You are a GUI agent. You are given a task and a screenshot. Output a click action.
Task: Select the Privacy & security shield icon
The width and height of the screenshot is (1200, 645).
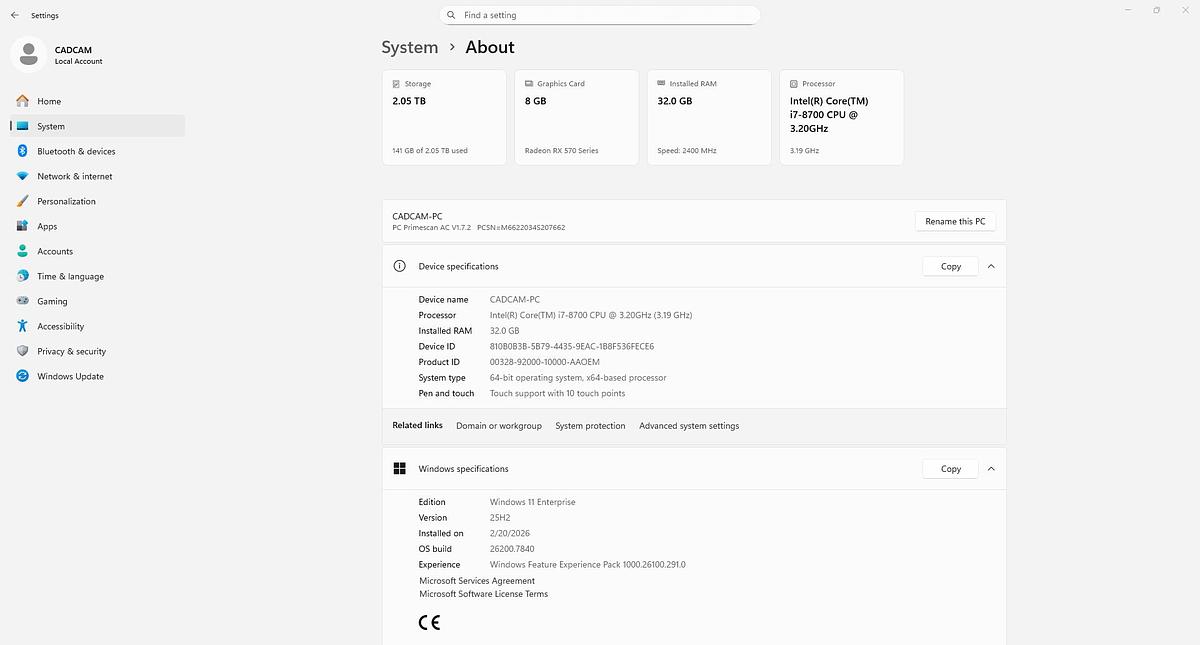point(22,351)
